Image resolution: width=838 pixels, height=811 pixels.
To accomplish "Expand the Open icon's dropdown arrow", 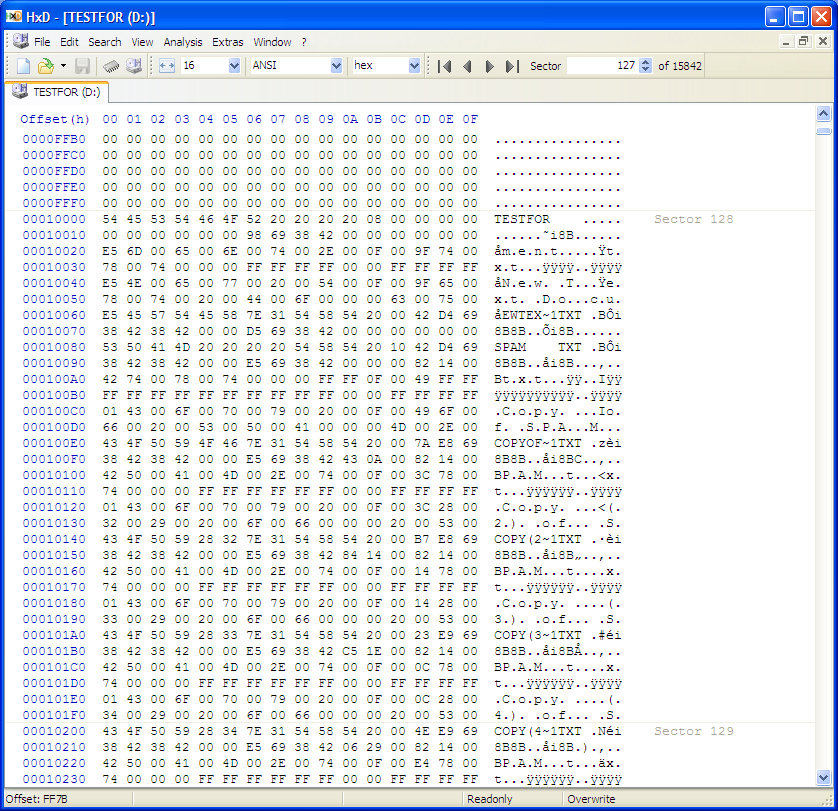I will pos(63,66).
